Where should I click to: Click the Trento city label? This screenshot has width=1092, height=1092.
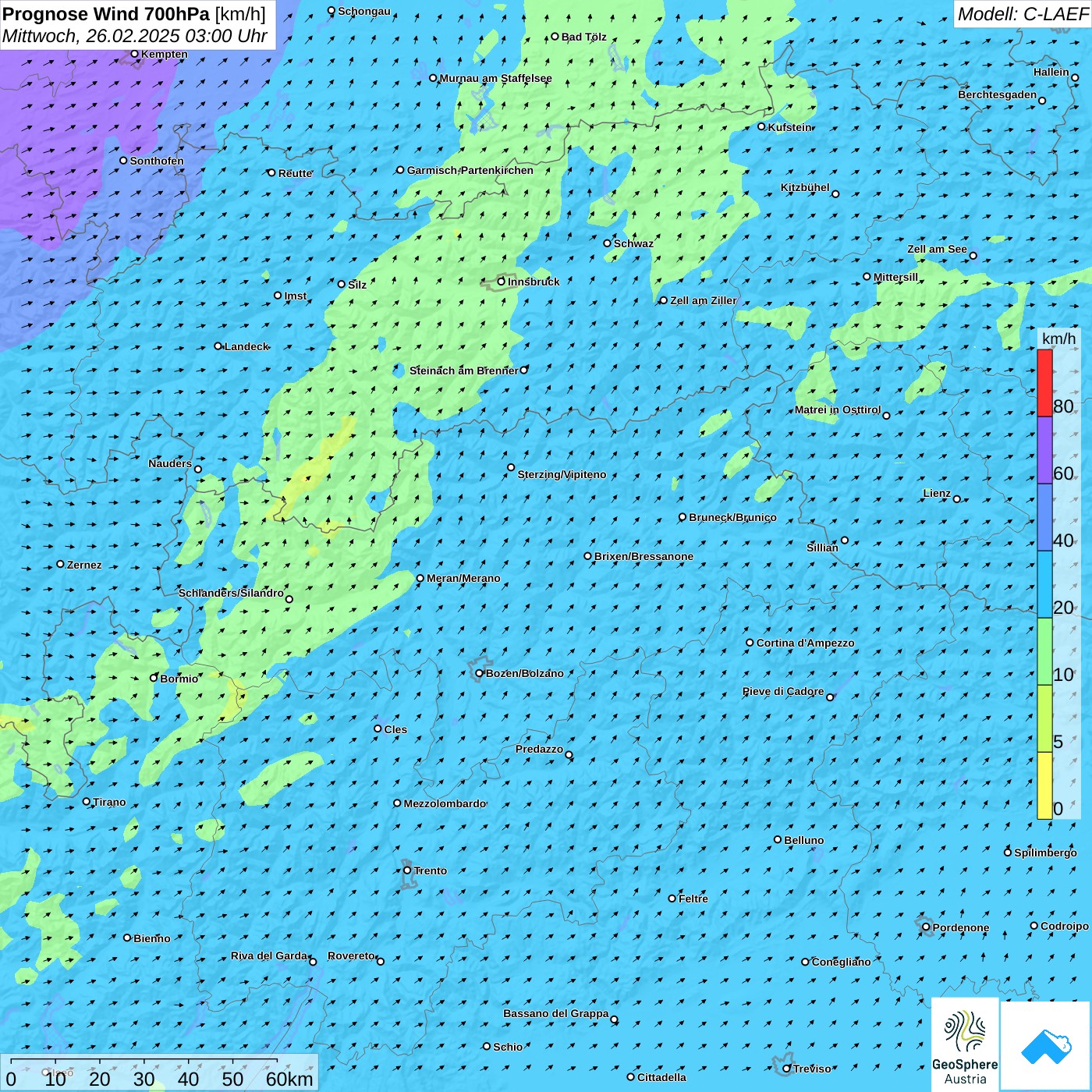pos(431,870)
